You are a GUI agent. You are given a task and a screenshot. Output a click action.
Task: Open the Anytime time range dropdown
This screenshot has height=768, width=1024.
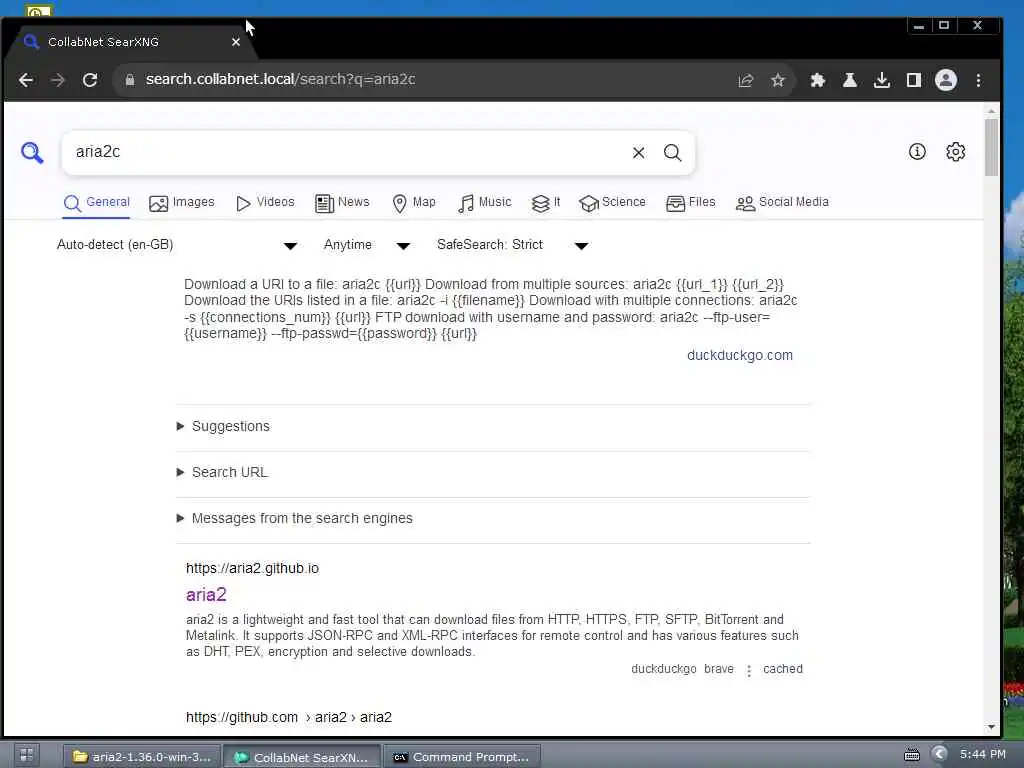pyautogui.click(x=366, y=245)
